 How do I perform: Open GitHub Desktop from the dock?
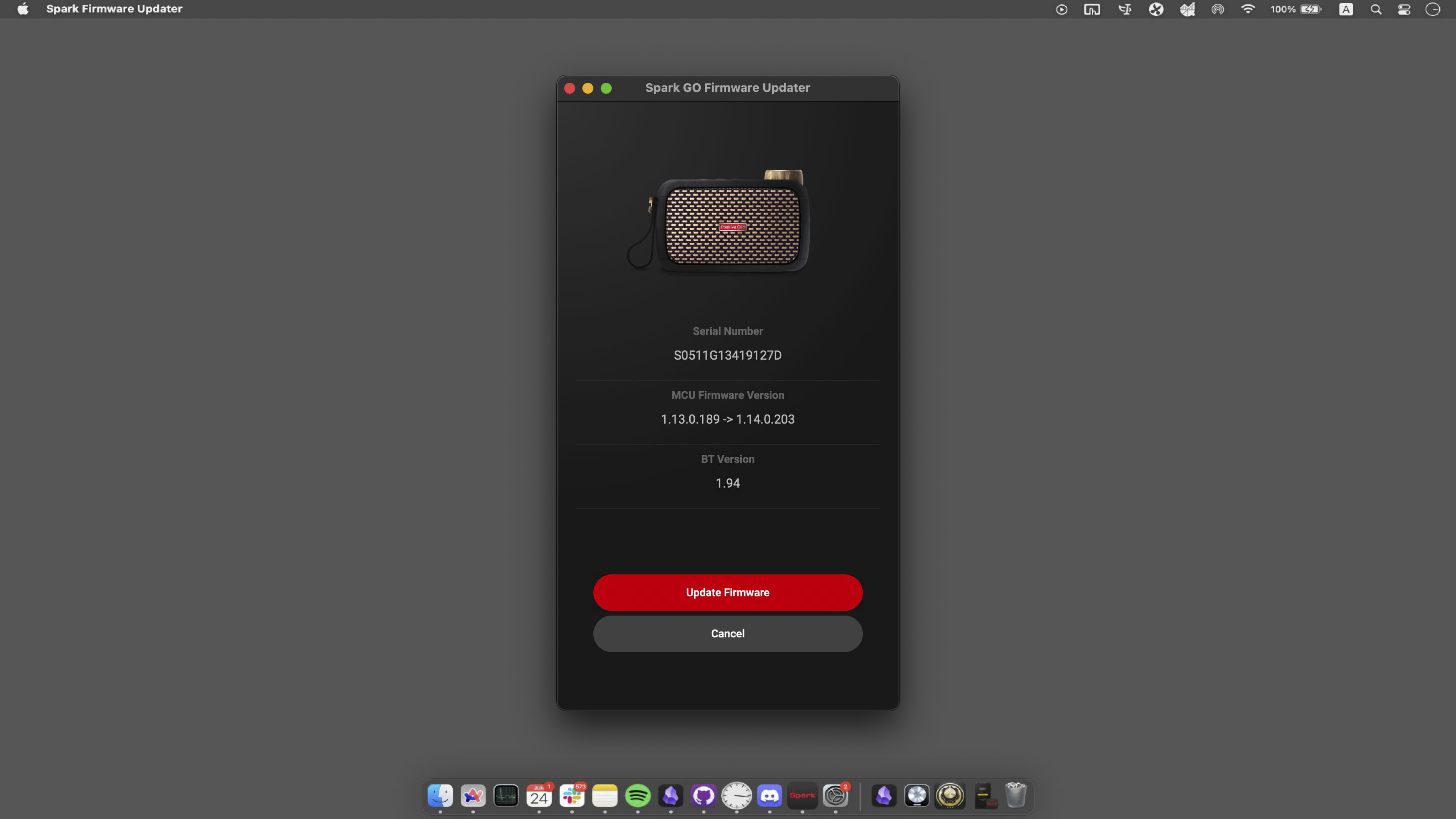(x=704, y=796)
